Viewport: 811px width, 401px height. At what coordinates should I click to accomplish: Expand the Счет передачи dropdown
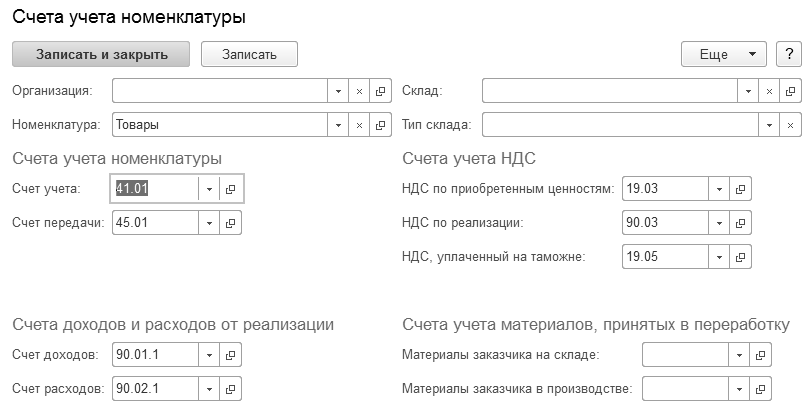tap(209, 222)
